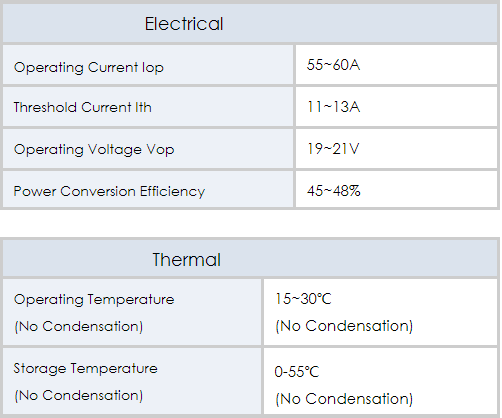
Task: Select the Threshold Current Ith label
Action: click(x=83, y=107)
